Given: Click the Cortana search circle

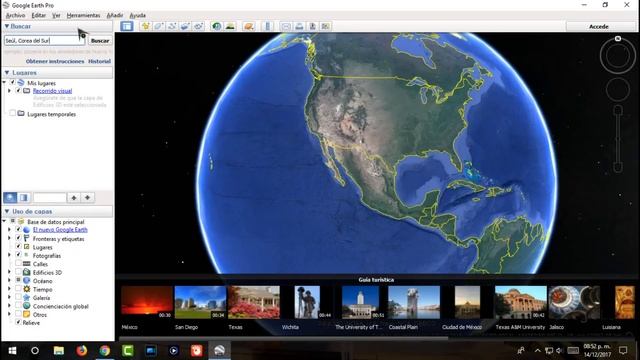Looking at the screenshot, I should click(35, 350).
